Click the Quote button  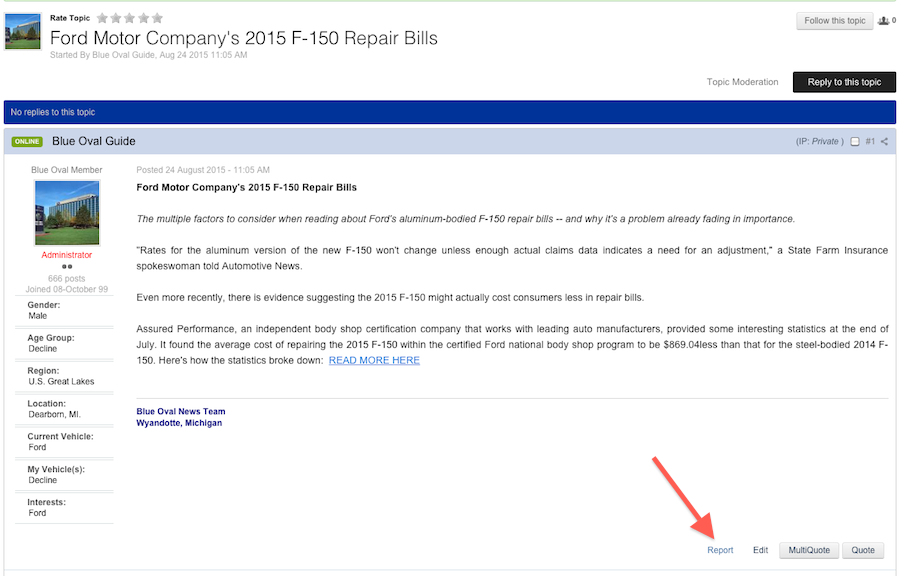863,550
